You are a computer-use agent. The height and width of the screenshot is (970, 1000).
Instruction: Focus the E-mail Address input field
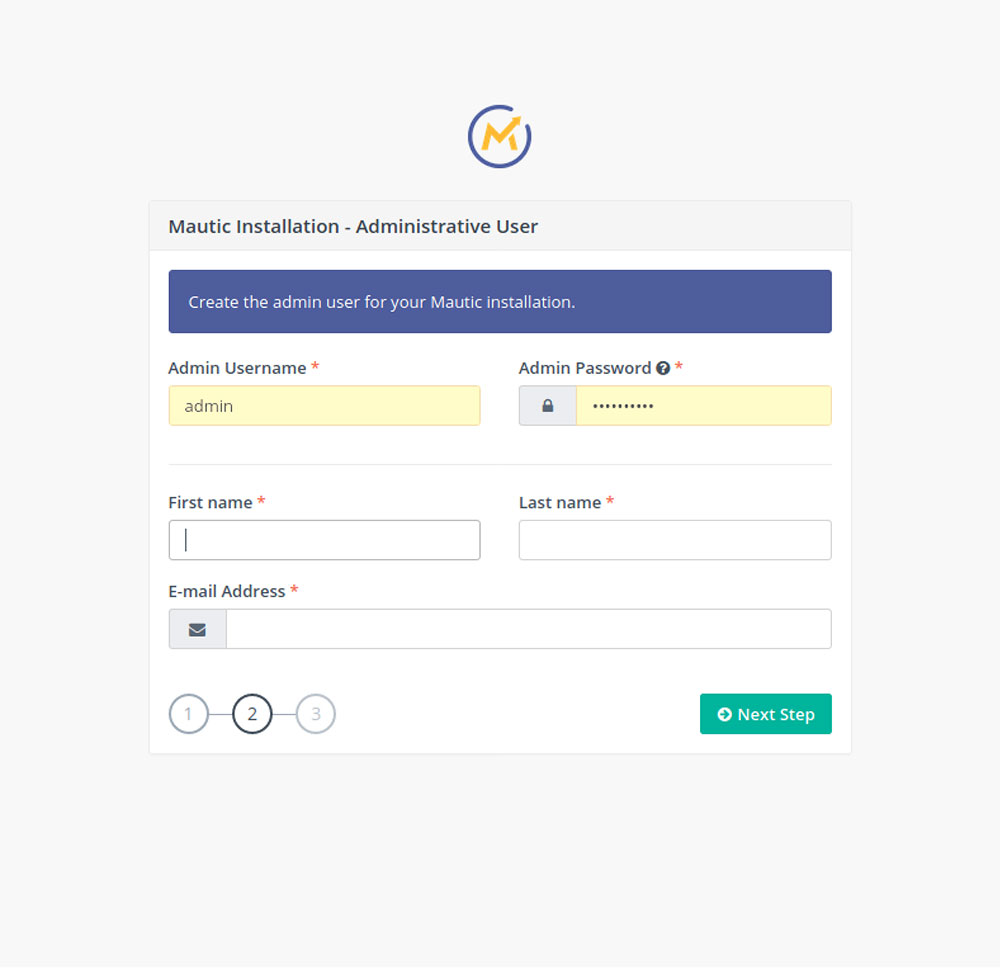528,629
